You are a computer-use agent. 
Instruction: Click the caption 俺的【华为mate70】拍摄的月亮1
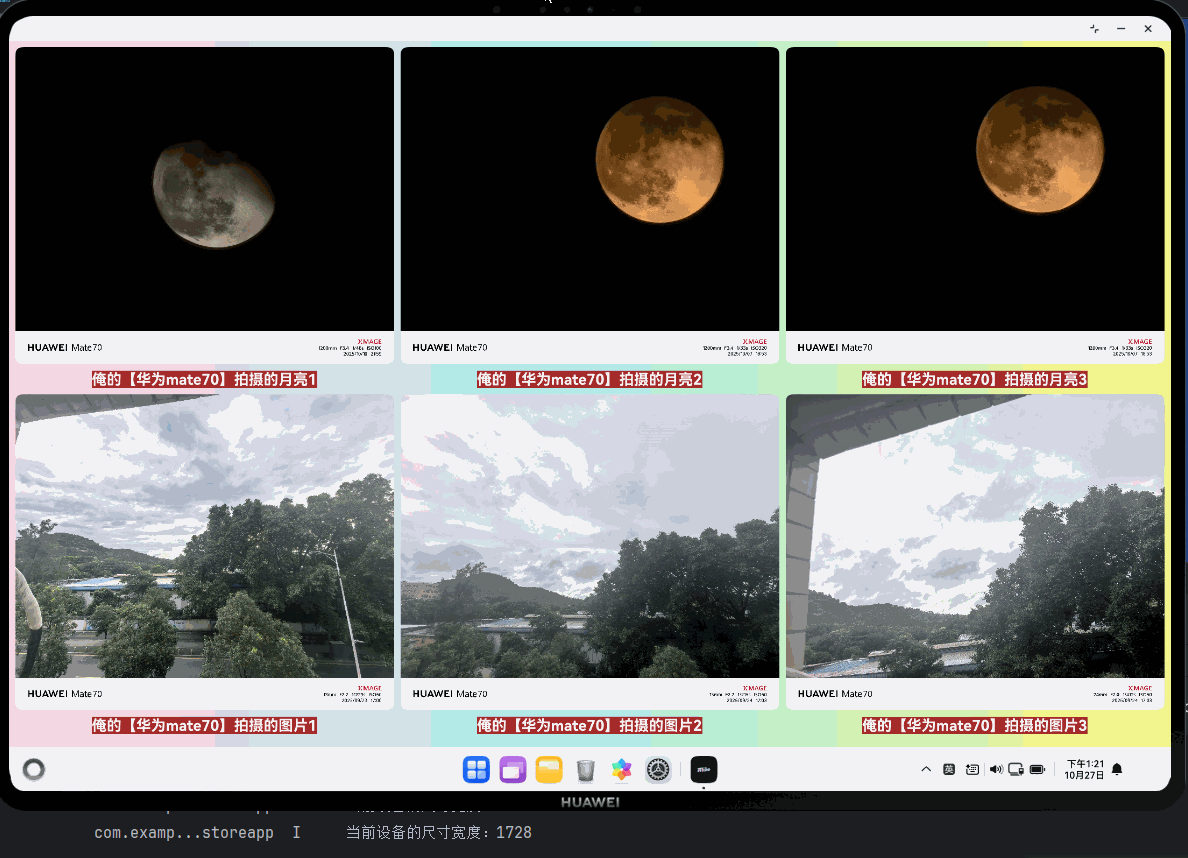pos(204,380)
